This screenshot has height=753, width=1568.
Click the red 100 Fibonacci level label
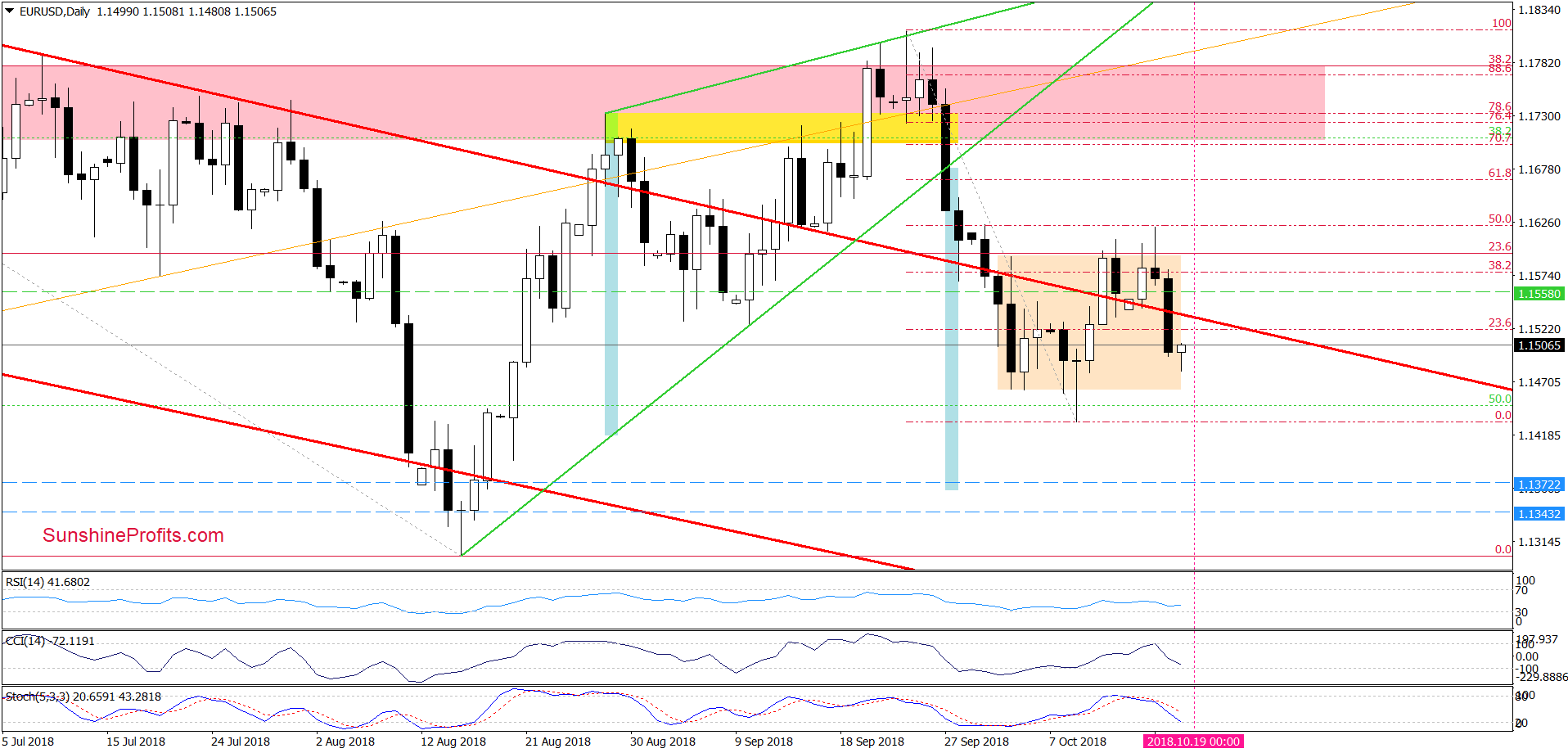[x=1502, y=23]
